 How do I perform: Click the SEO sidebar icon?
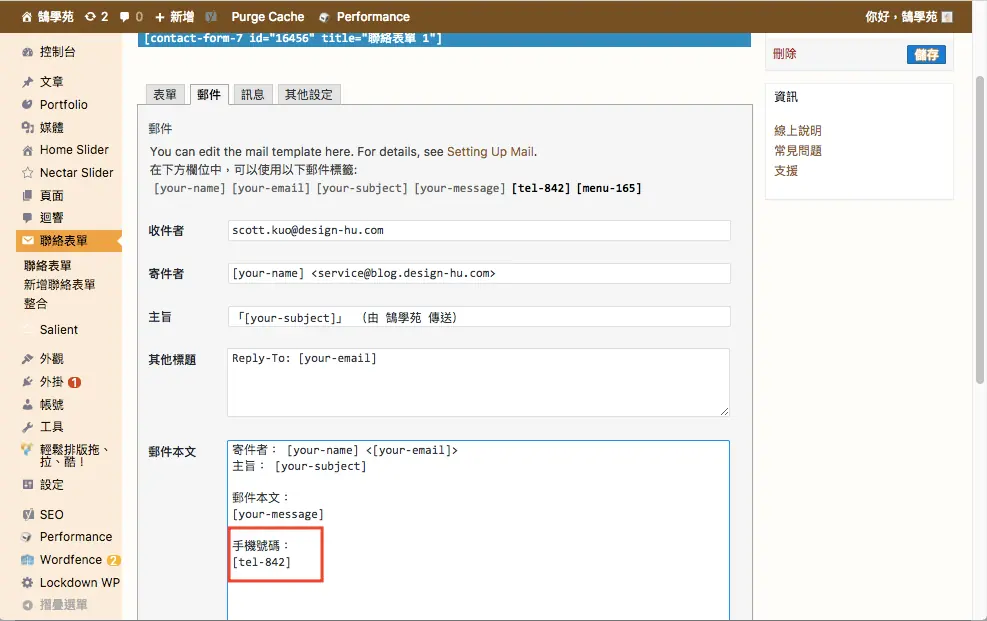27,515
